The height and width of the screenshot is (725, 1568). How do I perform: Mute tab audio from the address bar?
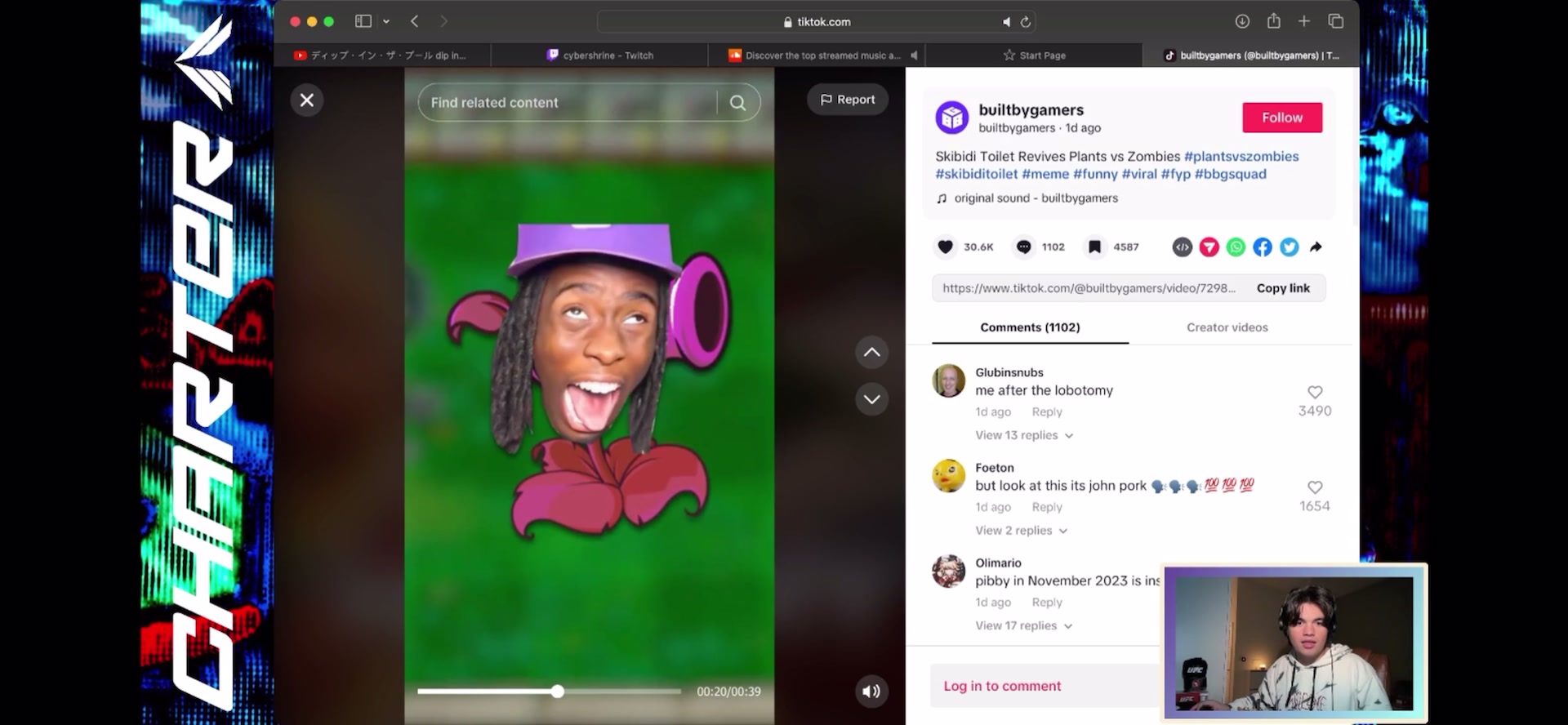coord(1006,22)
